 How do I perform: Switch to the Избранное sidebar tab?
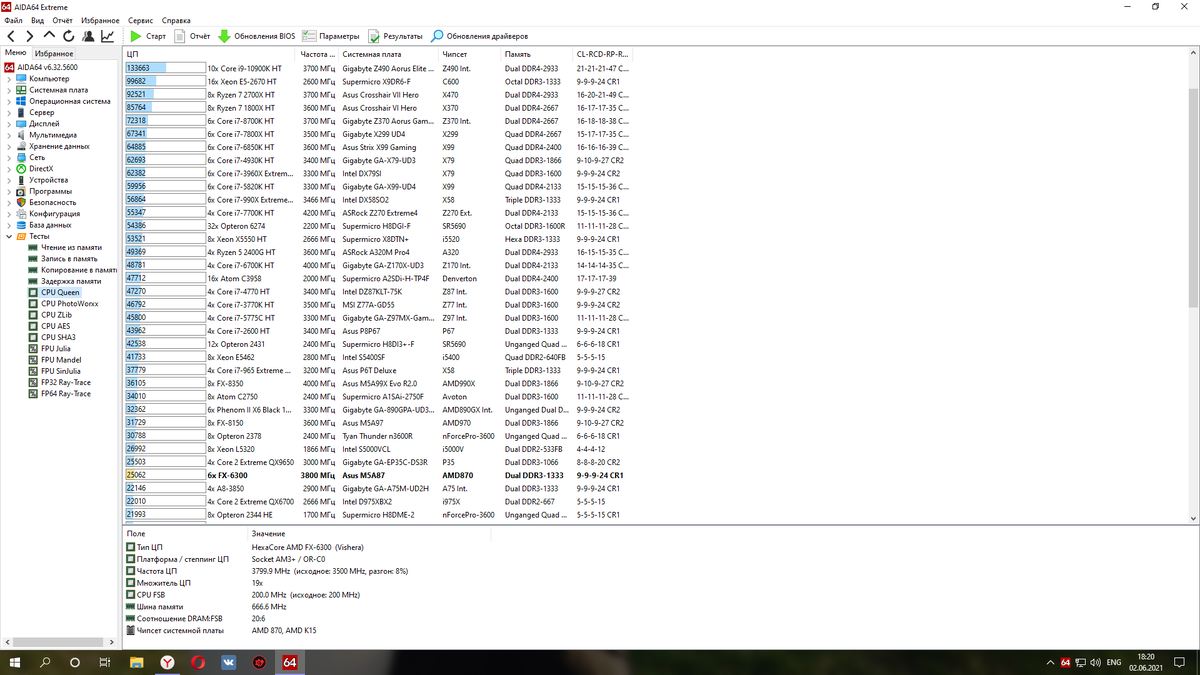(54, 53)
